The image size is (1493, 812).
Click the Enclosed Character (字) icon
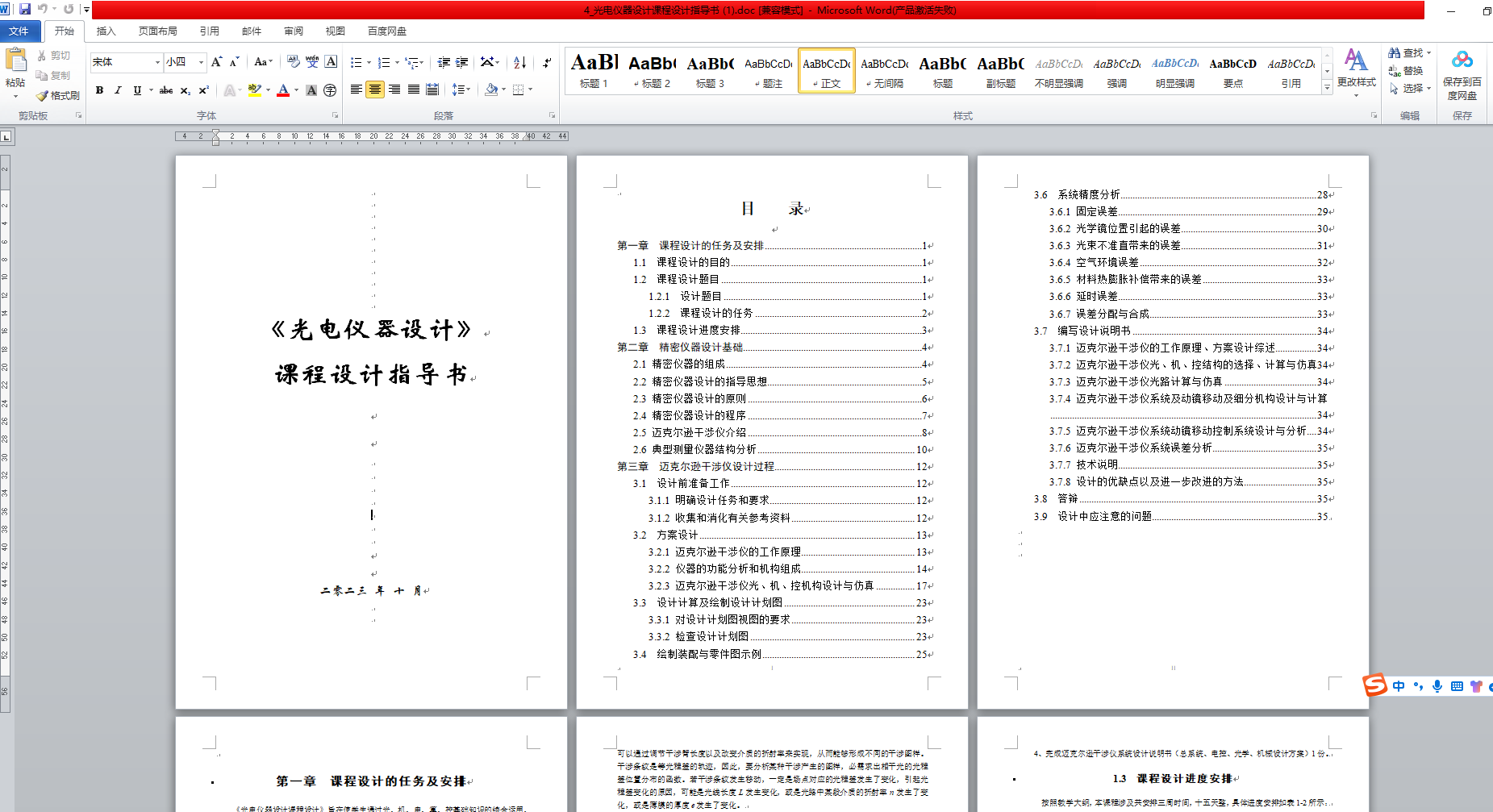(x=330, y=90)
